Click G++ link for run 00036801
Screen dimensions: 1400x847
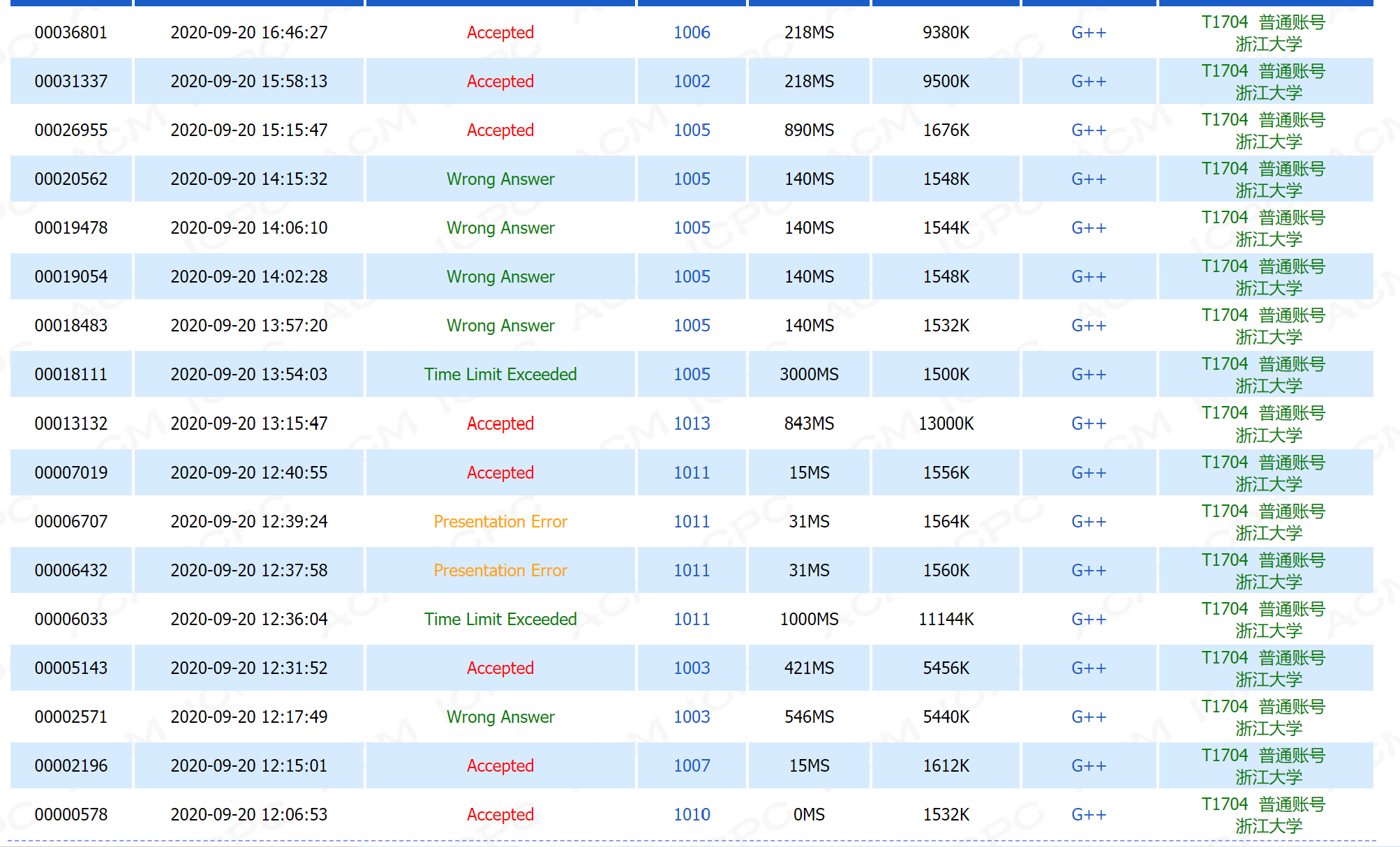pos(1088,32)
